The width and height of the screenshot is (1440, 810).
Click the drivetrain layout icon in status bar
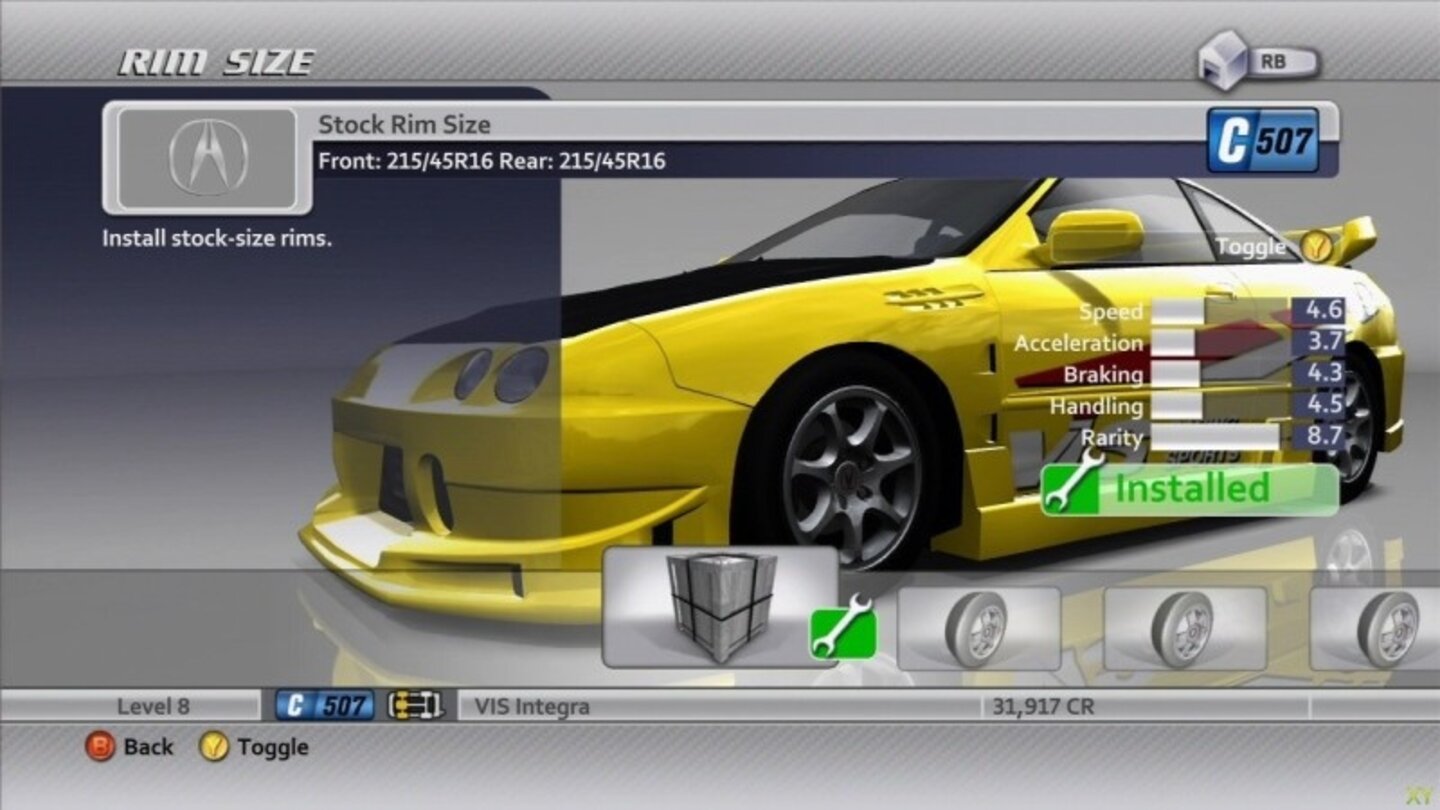click(415, 706)
